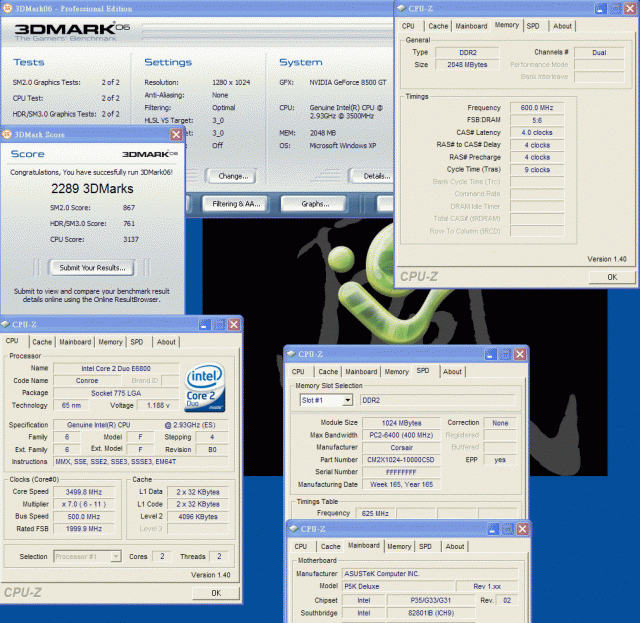Click the 600.0 MHz memory frequency field
Viewport: 640px width, 623px height.
(537, 108)
